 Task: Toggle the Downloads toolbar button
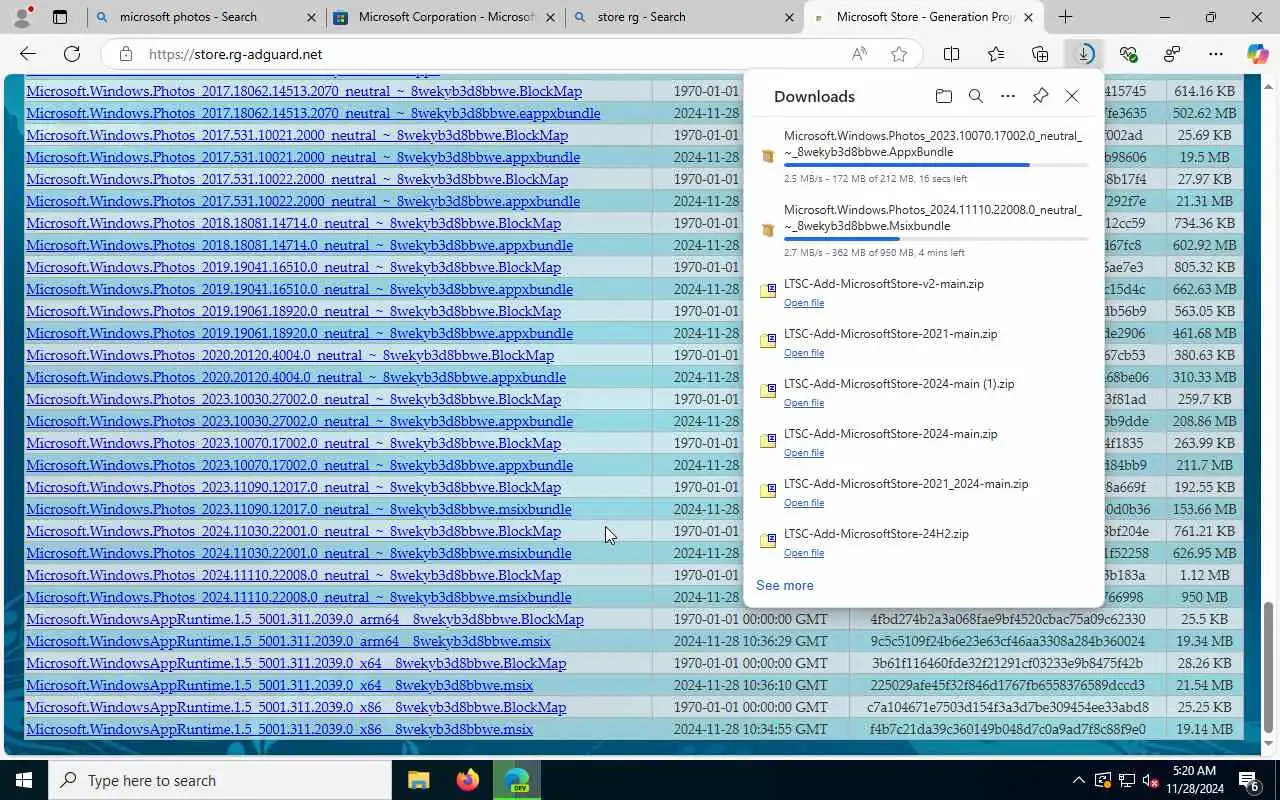[1084, 54]
